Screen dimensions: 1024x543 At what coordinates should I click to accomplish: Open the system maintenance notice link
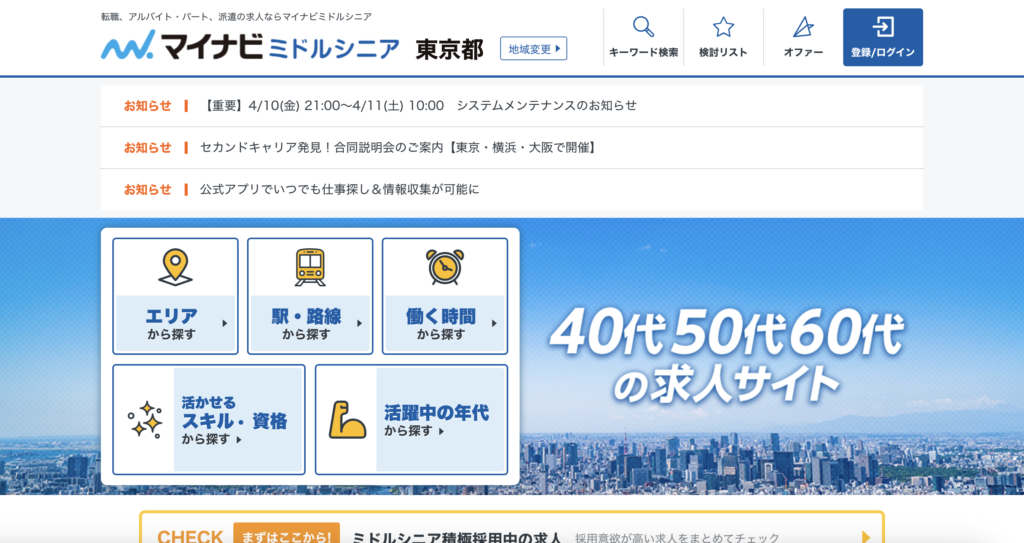[x=420, y=105]
